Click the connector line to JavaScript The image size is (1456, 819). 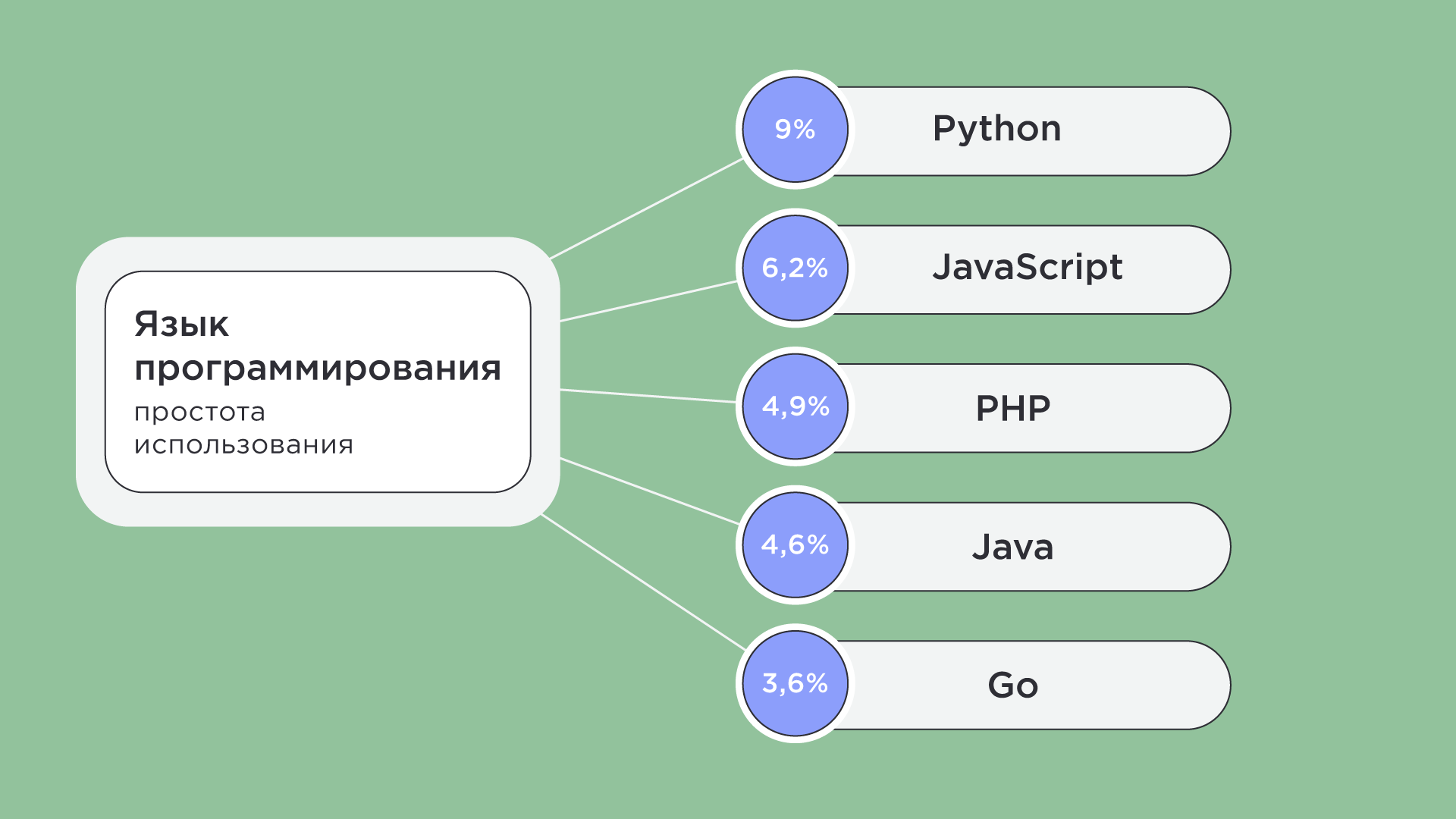(x=648, y=301)
